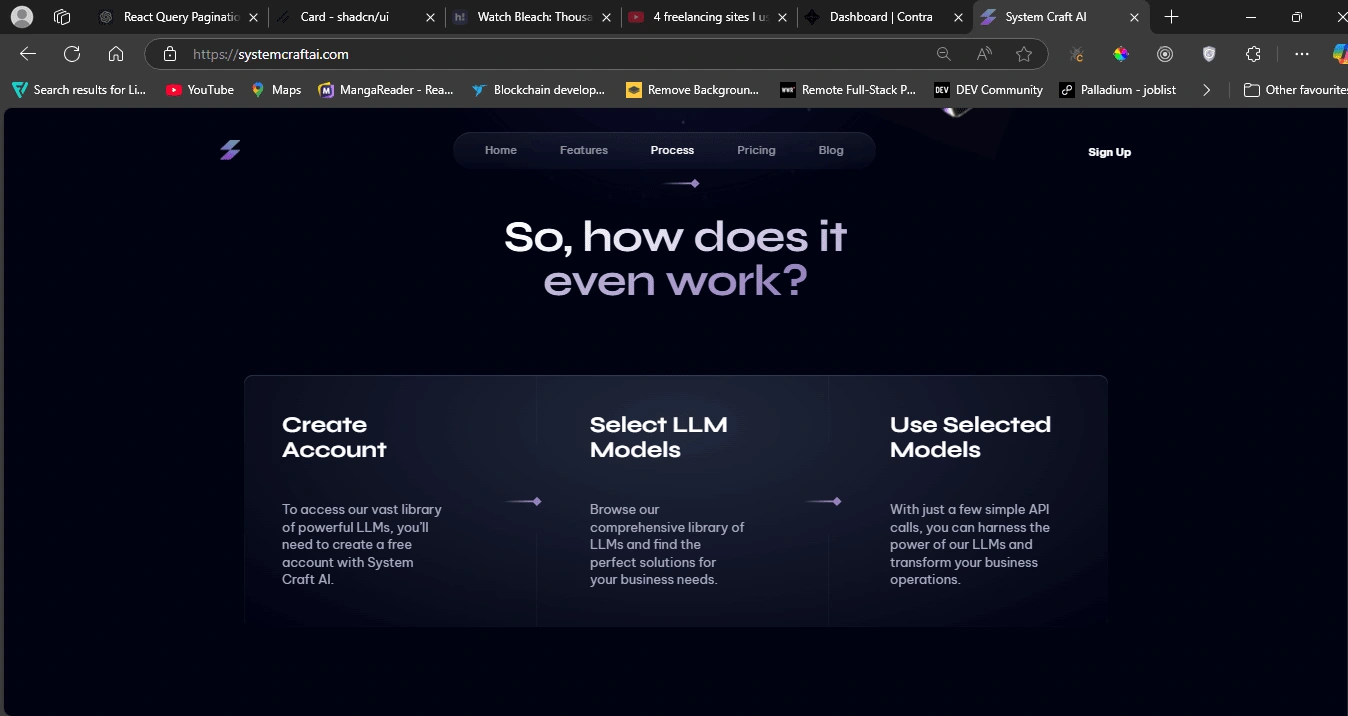Close the Dashboard | Contra tab

click(x=958, y=17)
